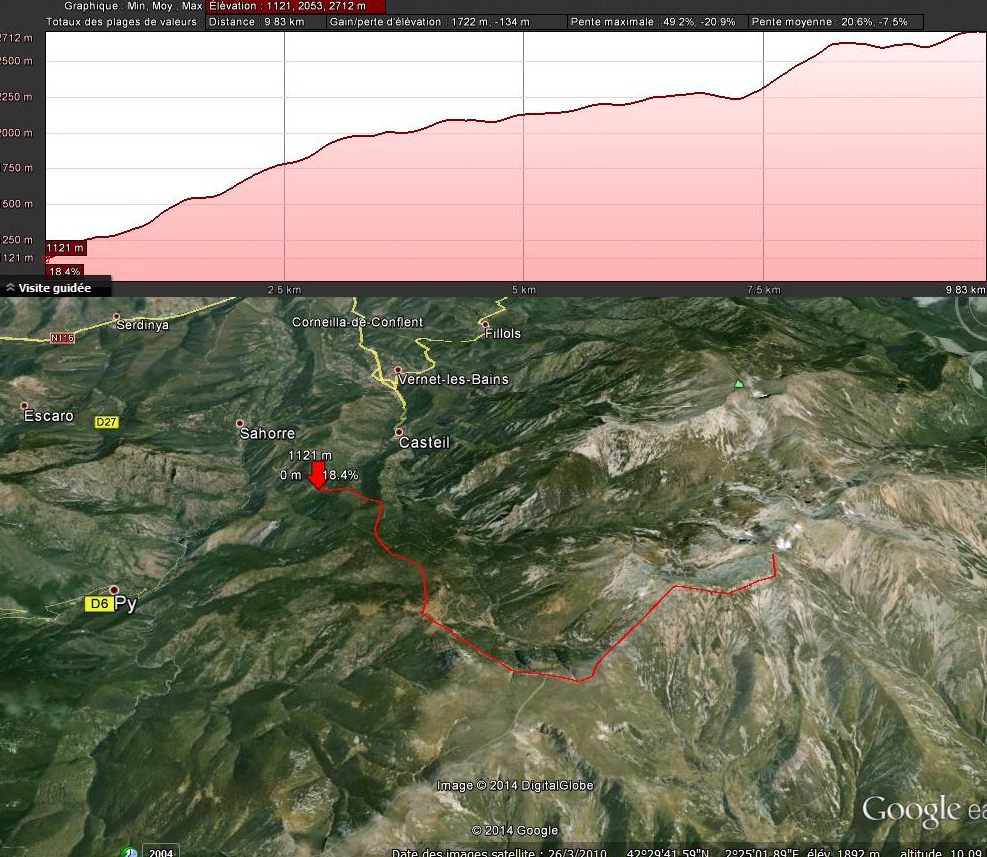Click the green triangle summit marker

(739, 383)
